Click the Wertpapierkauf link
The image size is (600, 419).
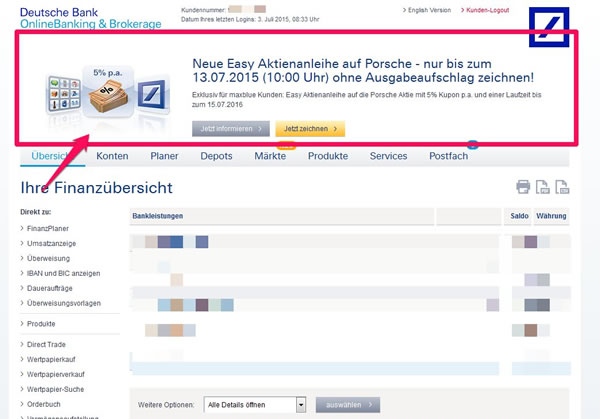point(51,359)
